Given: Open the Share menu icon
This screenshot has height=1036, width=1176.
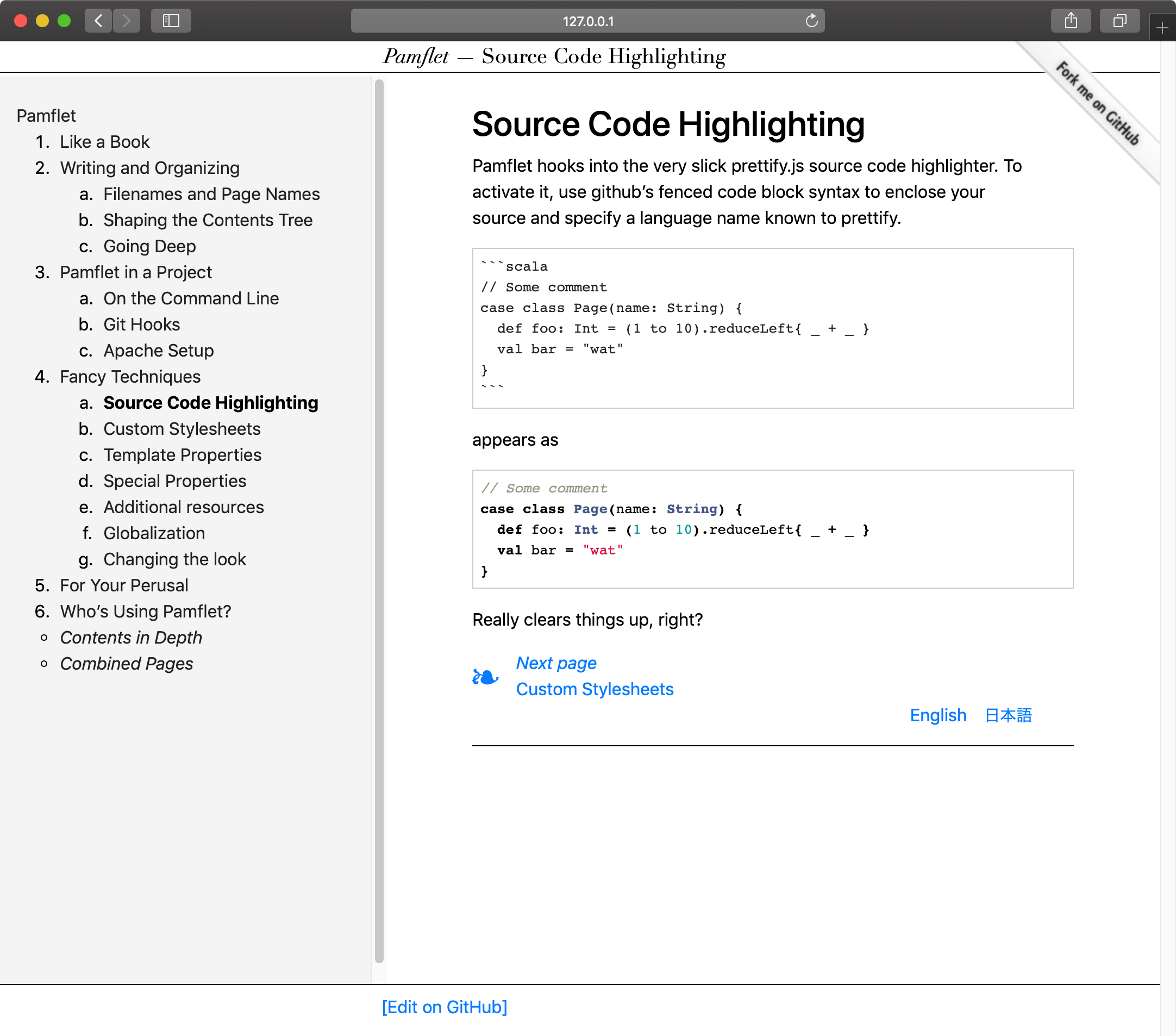Looking at the screenshot, I should point(1071,21).
